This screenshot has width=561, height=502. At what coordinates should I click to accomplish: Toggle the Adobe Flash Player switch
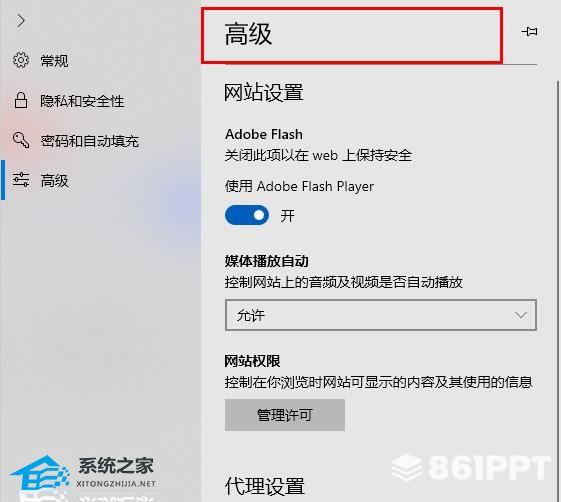point(247,215)
